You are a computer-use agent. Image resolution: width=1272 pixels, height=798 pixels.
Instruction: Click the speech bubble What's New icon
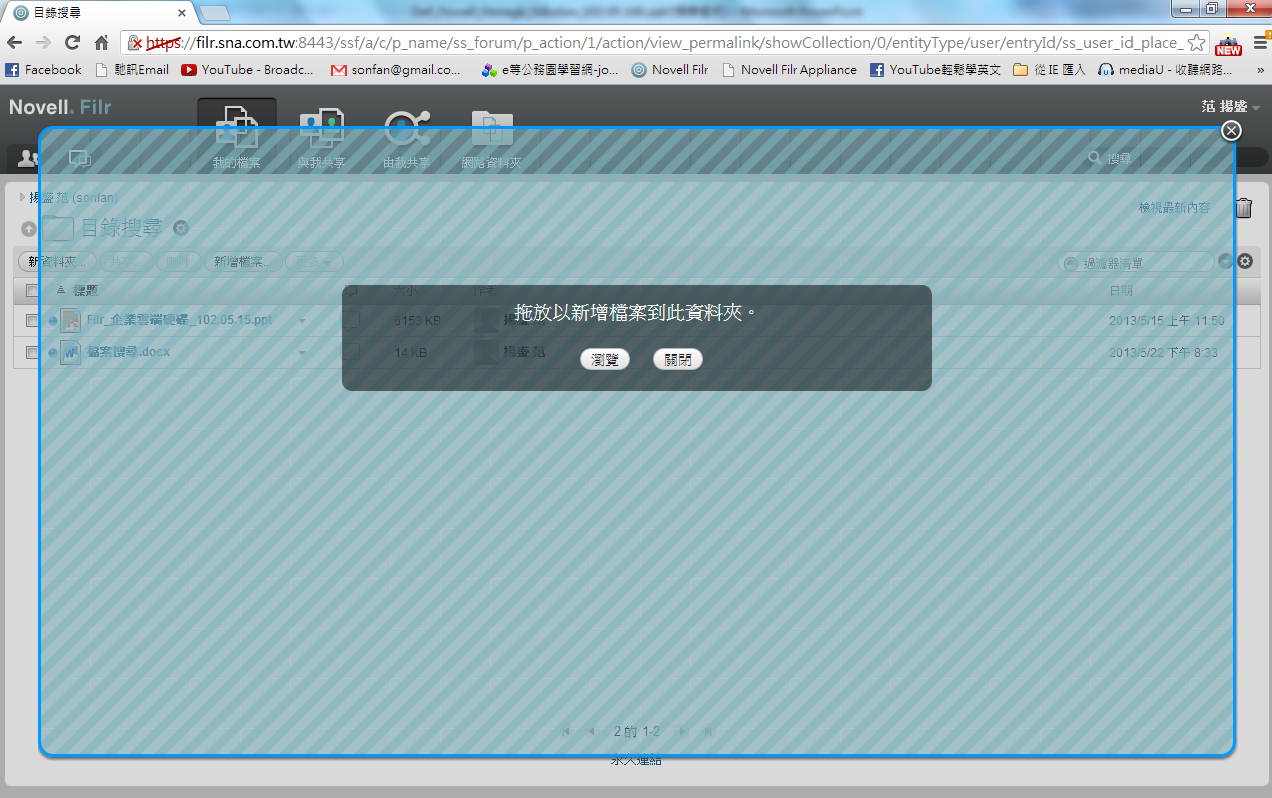(80, 158)
